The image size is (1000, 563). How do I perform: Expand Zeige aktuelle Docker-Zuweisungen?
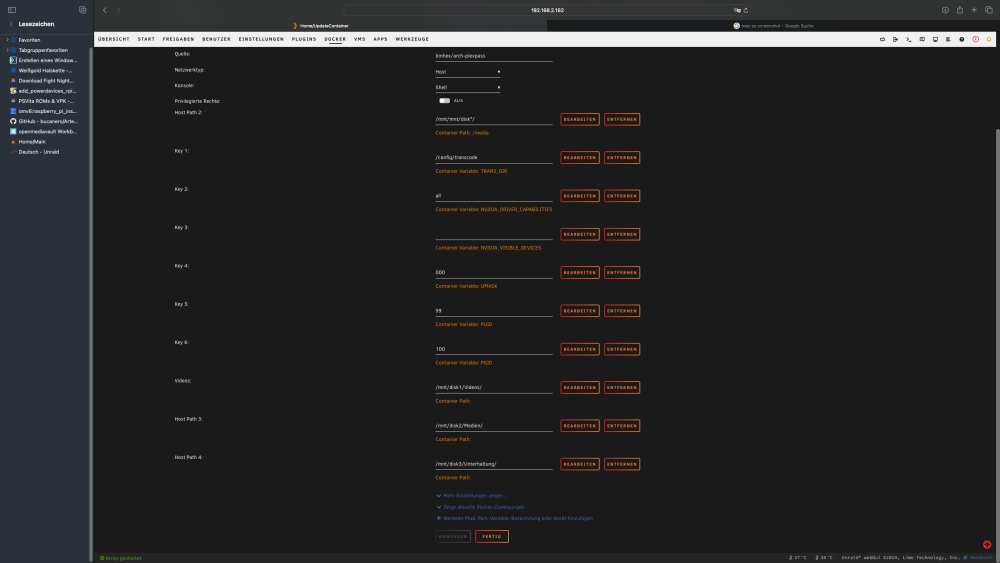pos(483,507)
